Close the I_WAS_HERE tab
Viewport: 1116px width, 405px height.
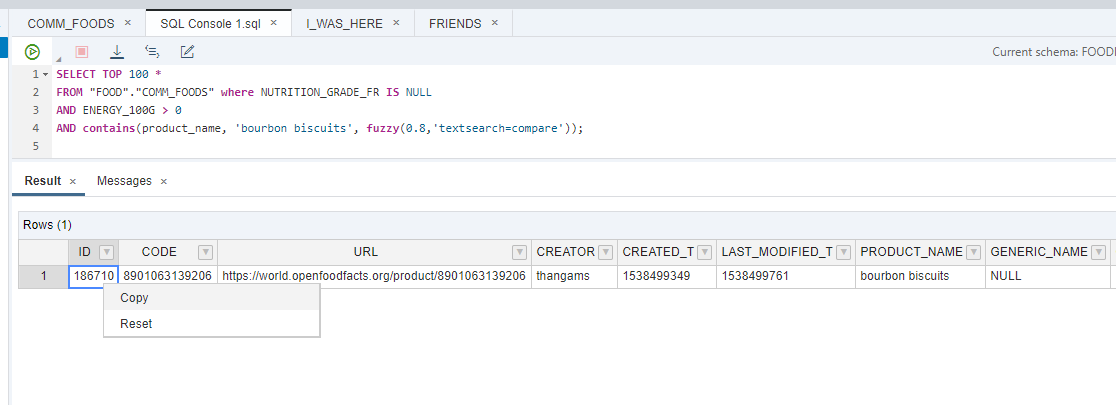click(396, 23)
